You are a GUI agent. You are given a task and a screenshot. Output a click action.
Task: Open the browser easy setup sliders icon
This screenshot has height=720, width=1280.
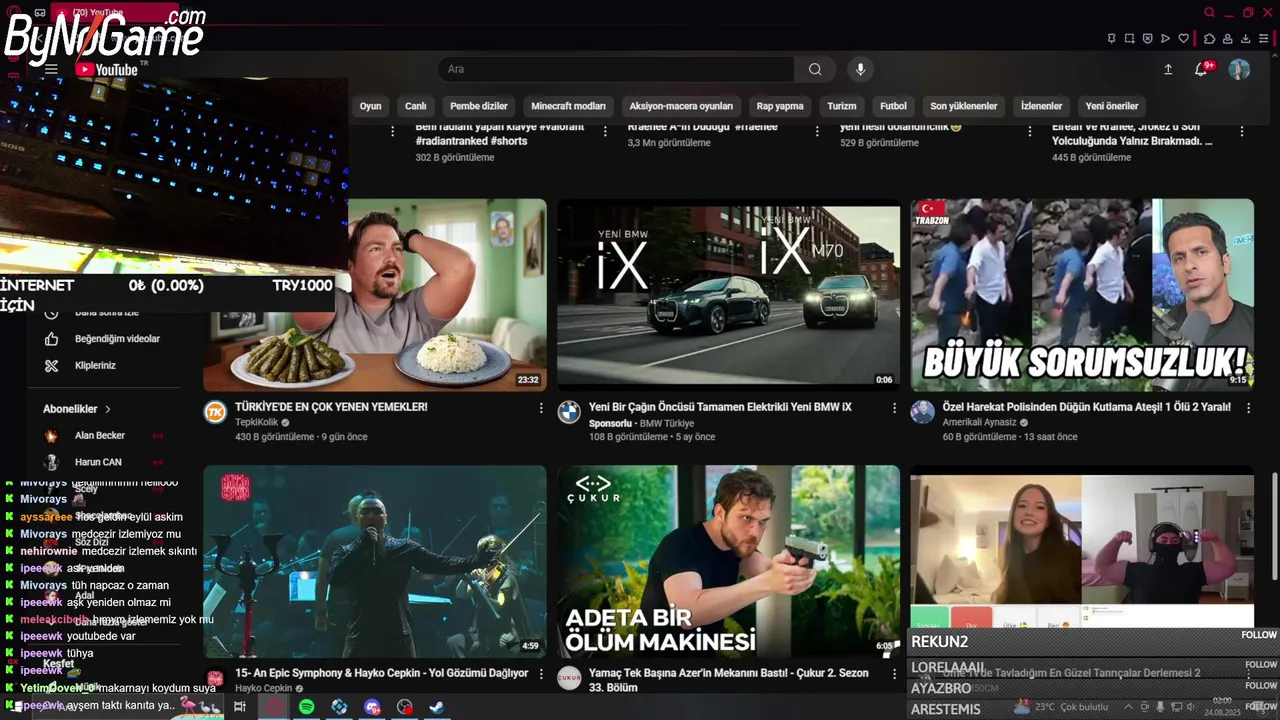pyautogui.click(x=1265, y=38)
